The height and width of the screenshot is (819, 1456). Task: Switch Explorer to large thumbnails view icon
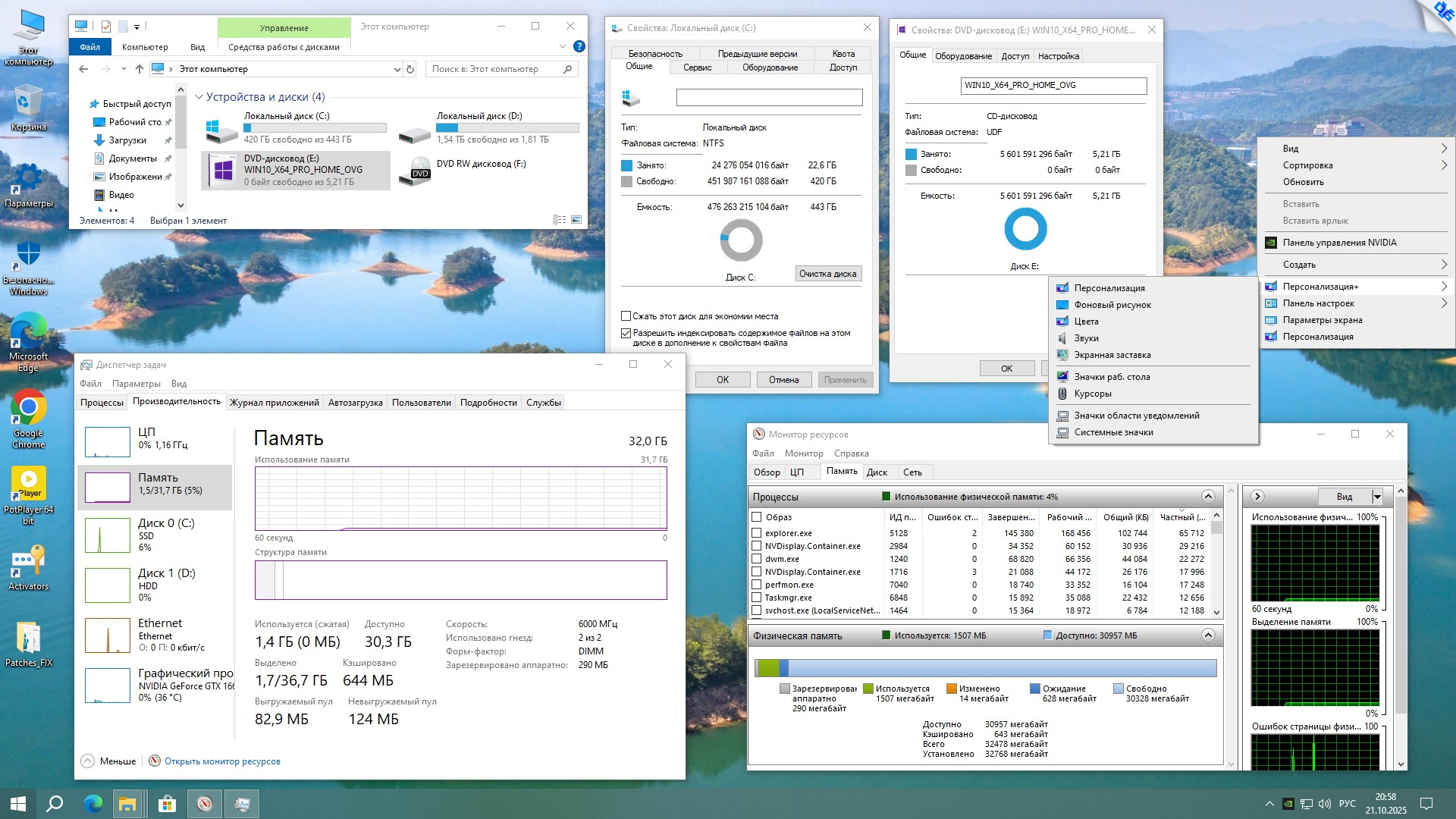576,220
